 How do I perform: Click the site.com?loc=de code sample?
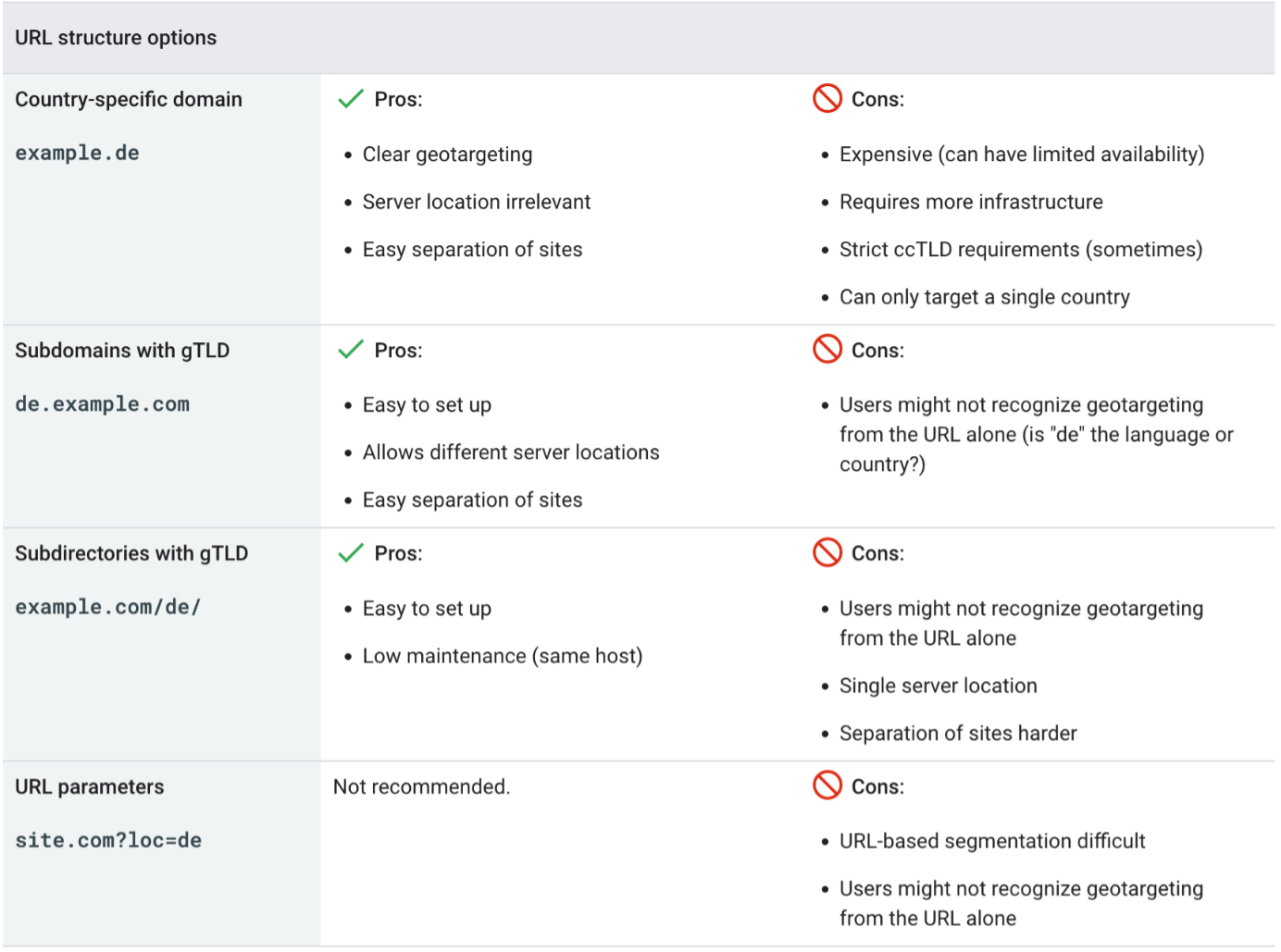click(x=108, y=841)
